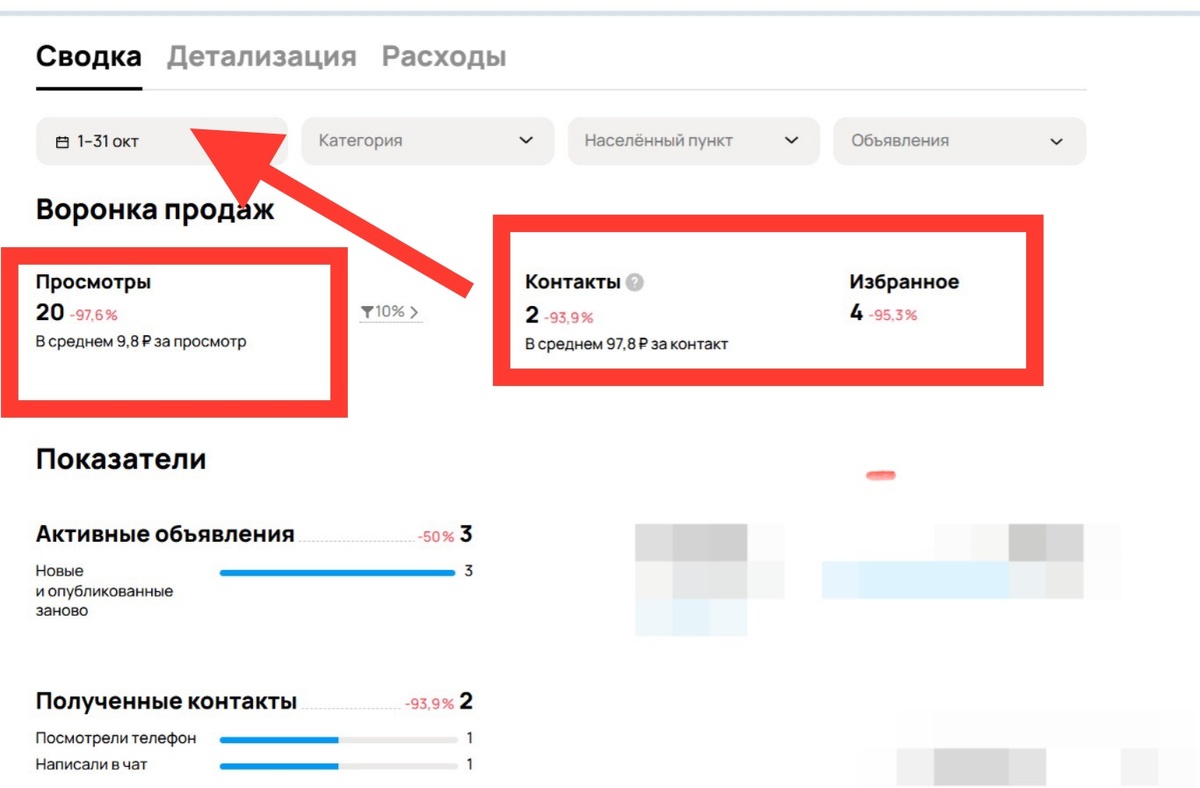The image size is (1200, 788).
Task: Click the Показатели heading
Action: [121, 459]
